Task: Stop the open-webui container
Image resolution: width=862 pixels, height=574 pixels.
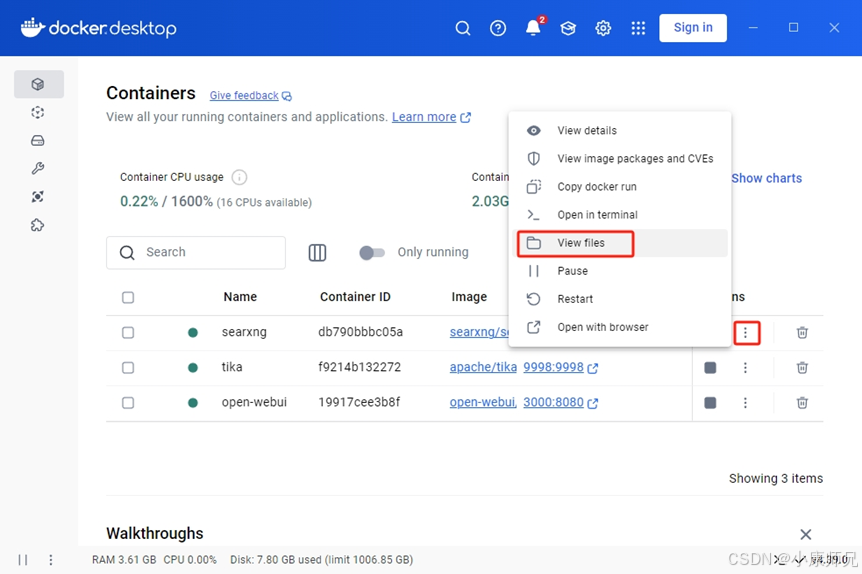Action: [710, 403]
